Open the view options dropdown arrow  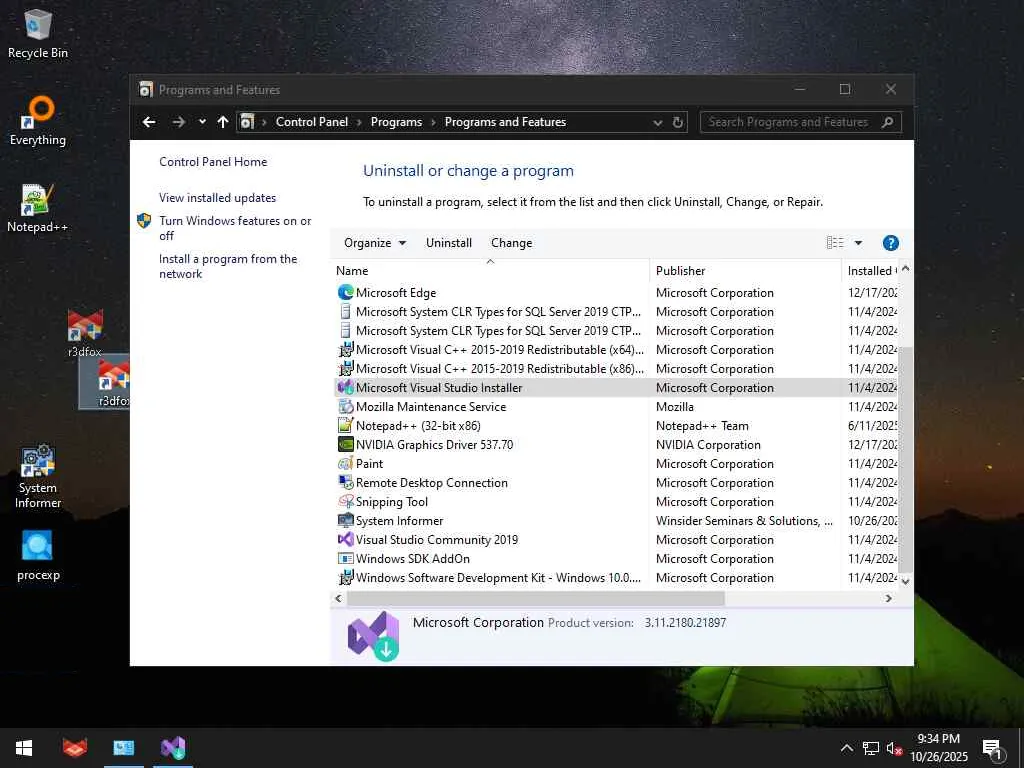click(858, 243)
